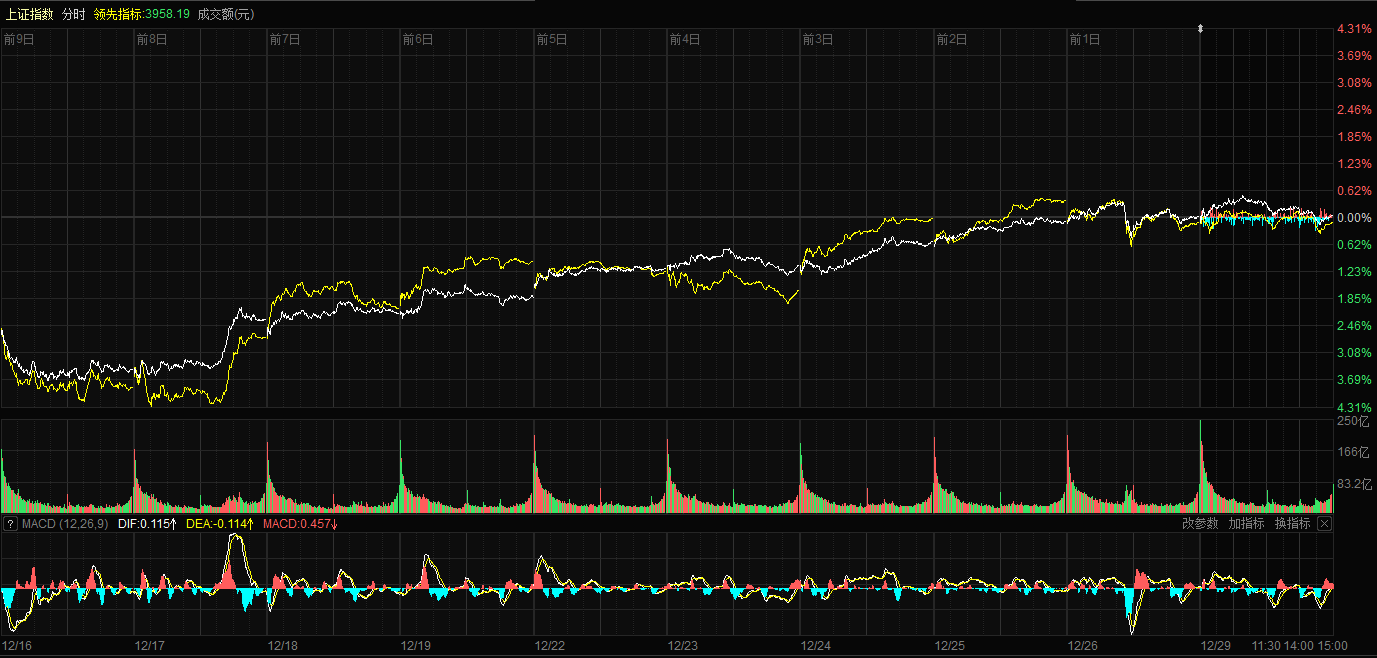Click the 12/29 date on time axis
1377x658 pixels.
(1216, 646)
